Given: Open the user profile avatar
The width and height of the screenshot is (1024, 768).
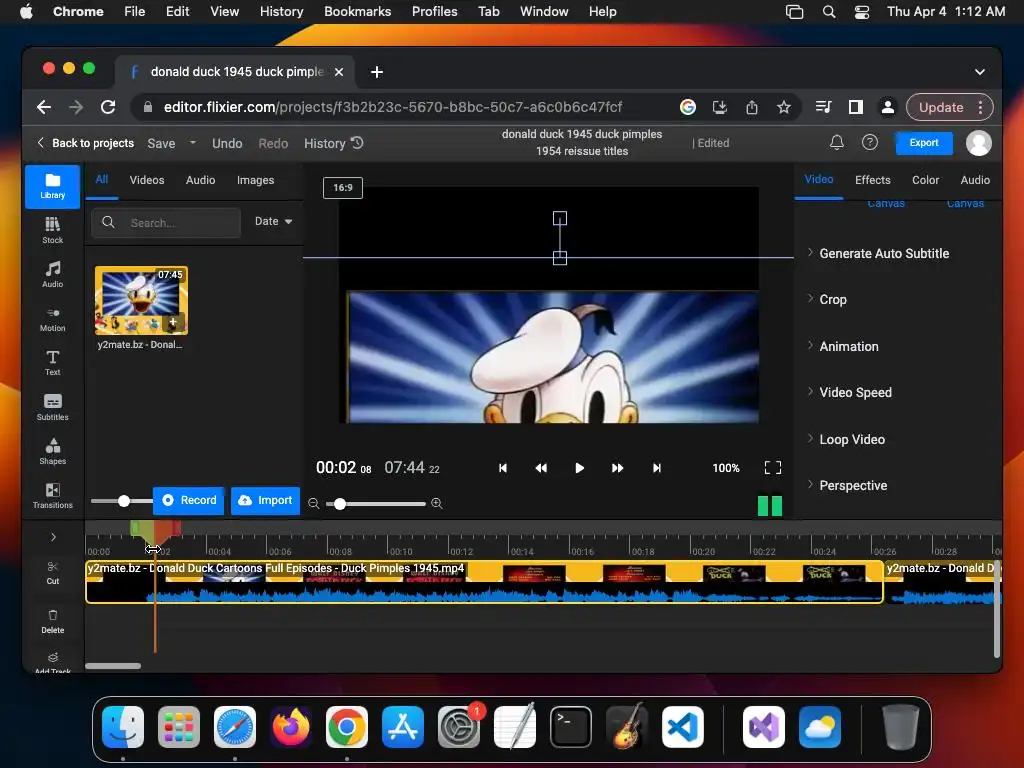Looking at the screenshot, I should coord(978,142).
